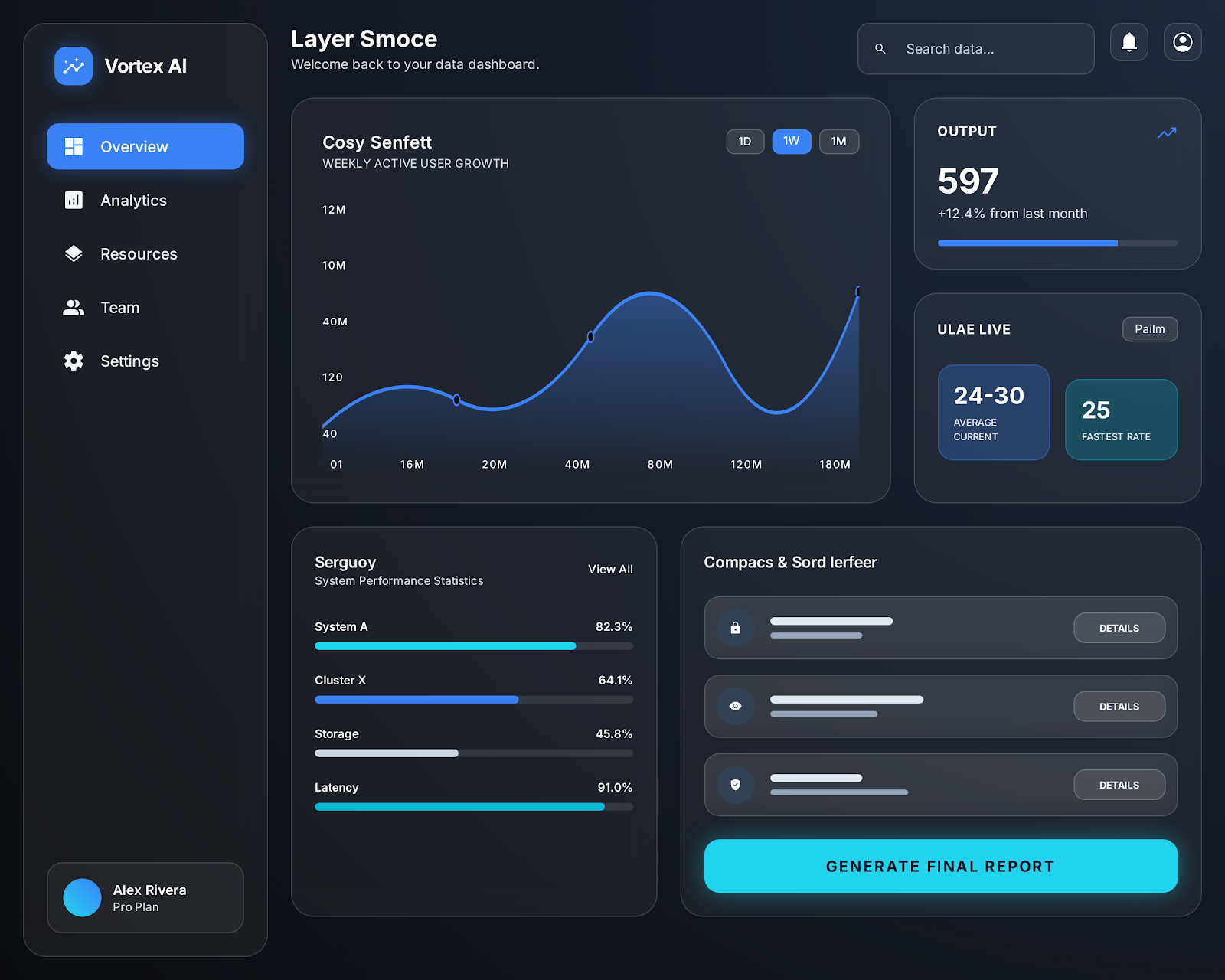Toggle the eye visibility icon
The image size is (1225, 980).
pos(735,707)
